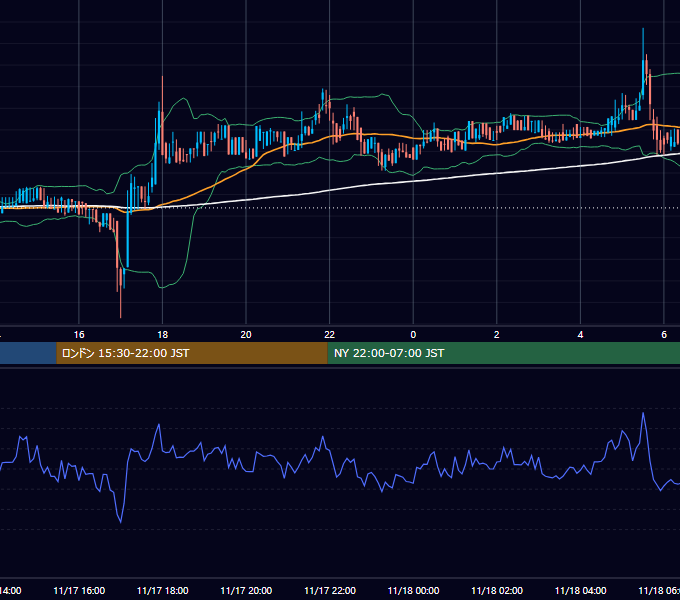680x600 pixels.
Task: Click hour label 20 on price chart axis
Action: [x=246, y=335]
